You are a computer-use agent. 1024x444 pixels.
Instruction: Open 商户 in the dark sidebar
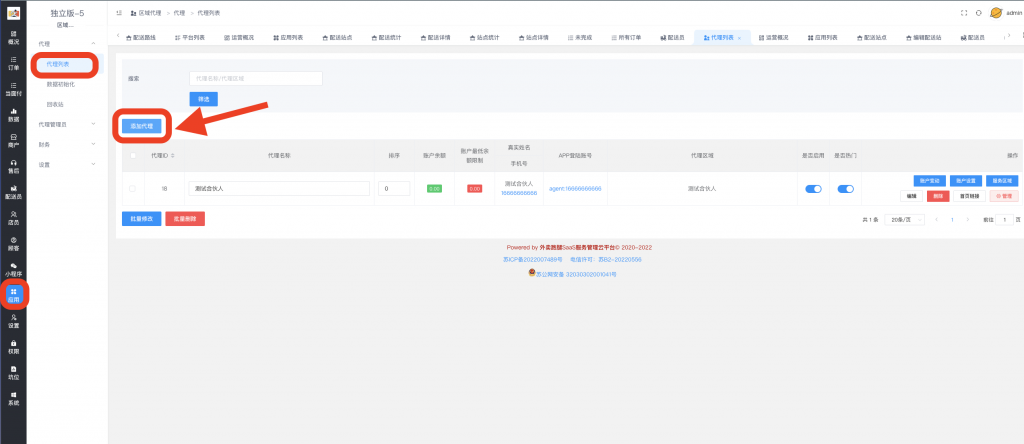click(13, 140)
